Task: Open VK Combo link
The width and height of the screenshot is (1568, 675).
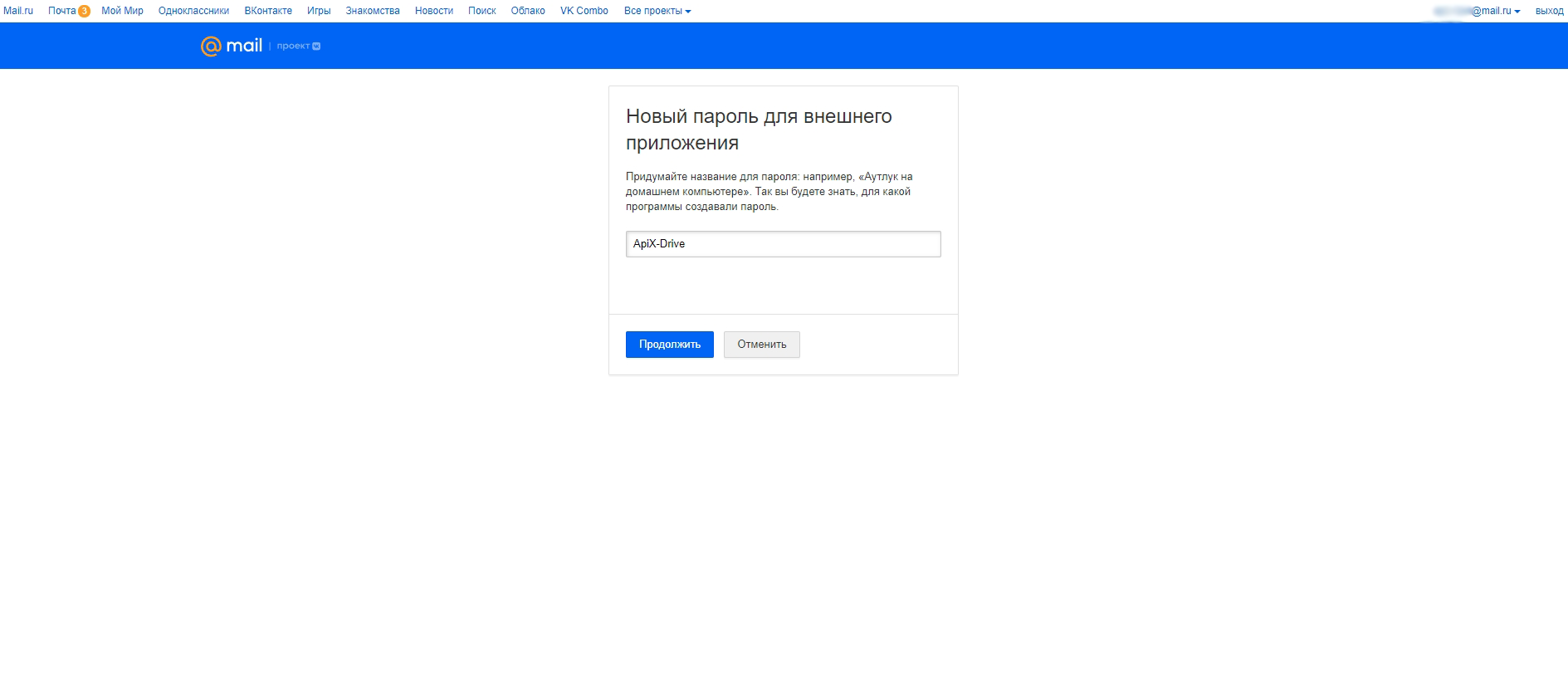Action: click(x=584, y=11)
